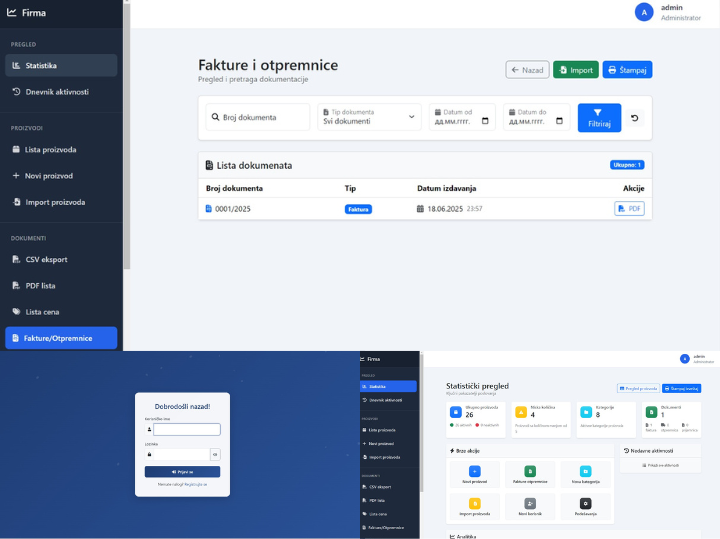Click into the Broj dokumenta search field
The image size is (720, 539).
[258, 117]
